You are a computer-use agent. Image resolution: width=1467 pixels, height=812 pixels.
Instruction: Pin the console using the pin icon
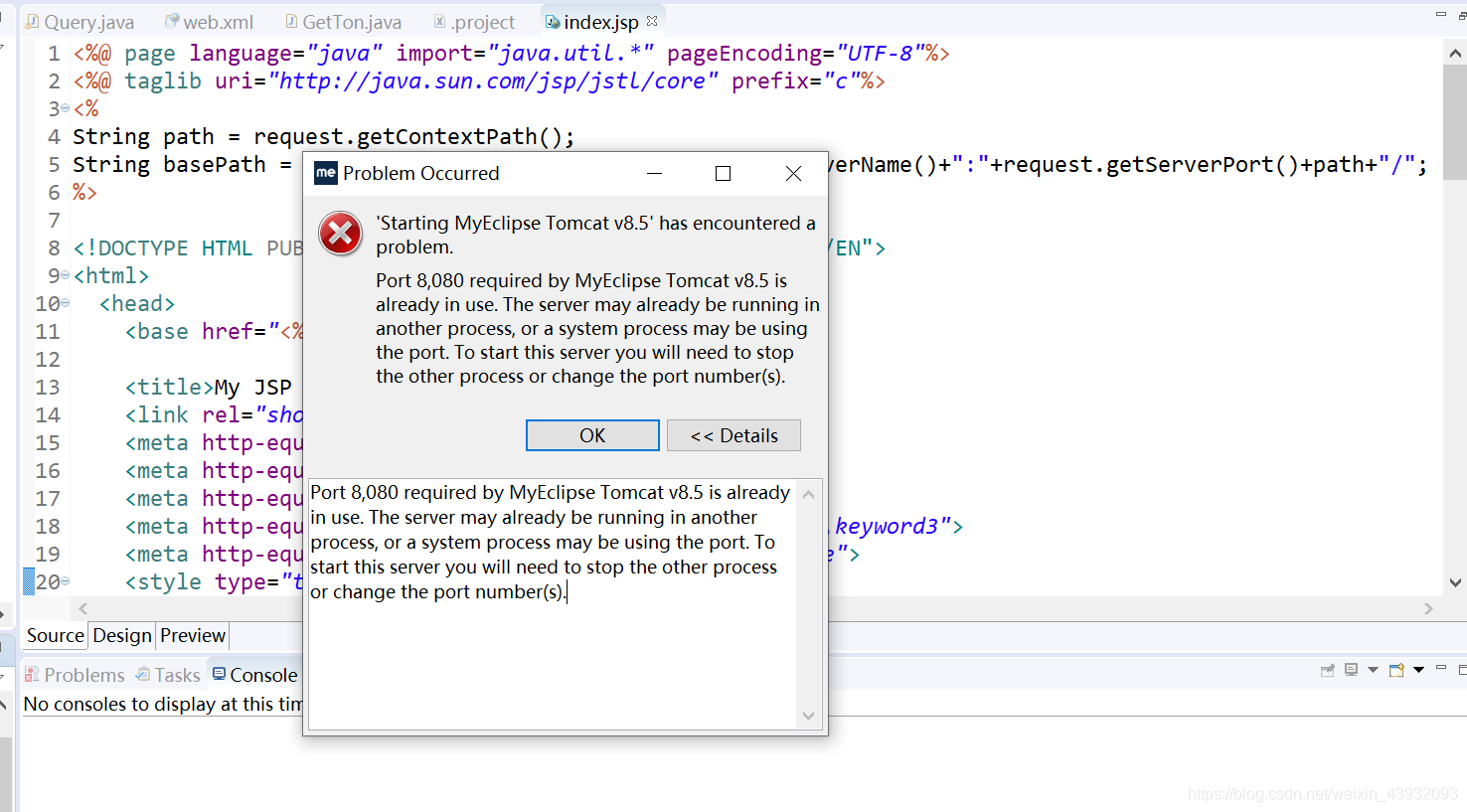click(x=1327, y=671)
